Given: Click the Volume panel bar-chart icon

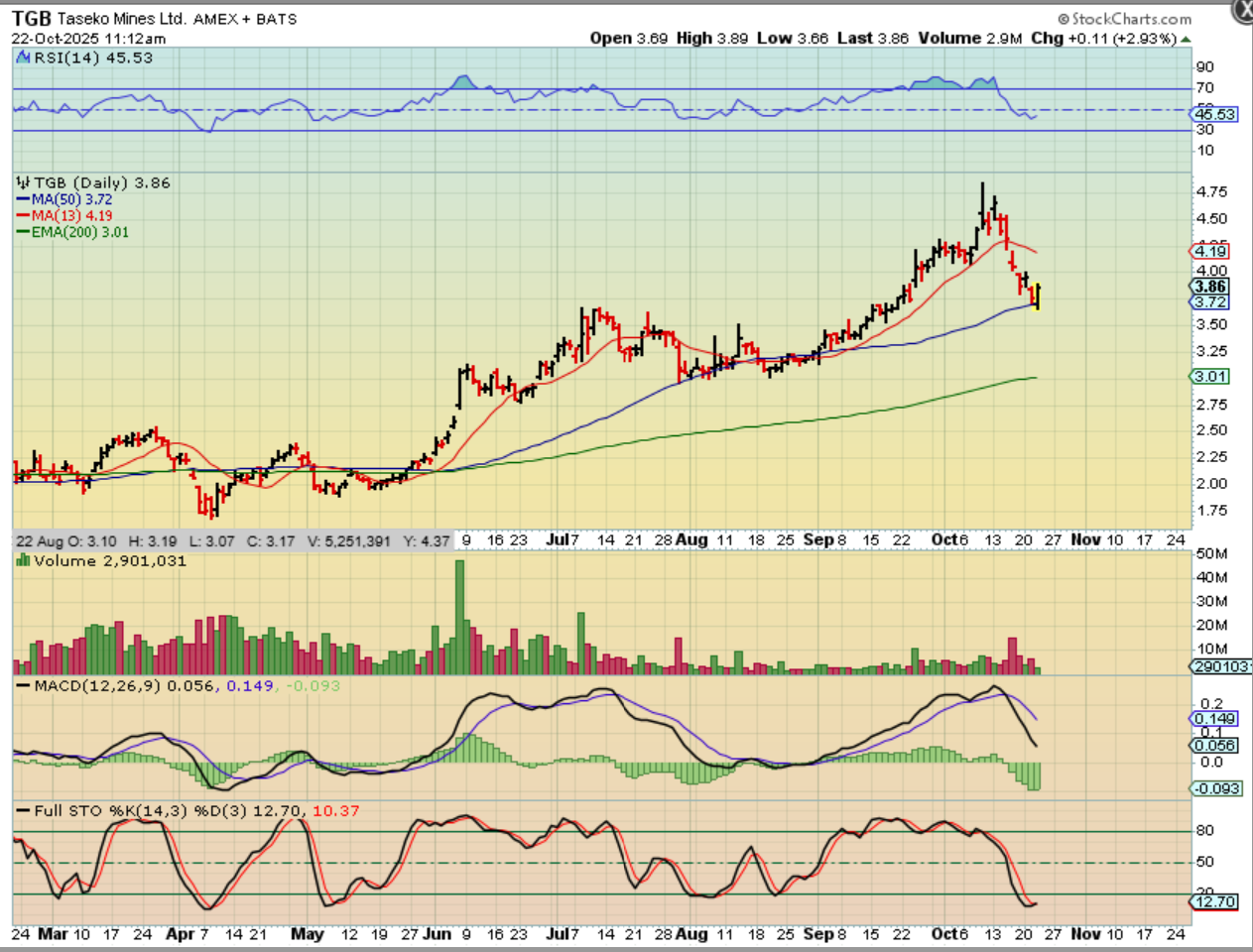Looking at the screenshot, I should [x=23, y=560].
